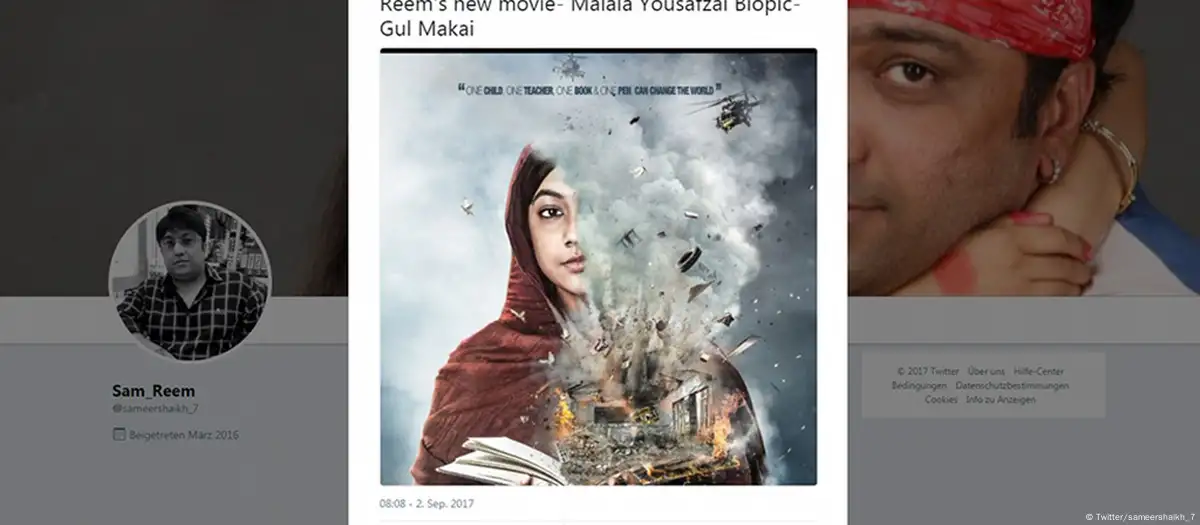
Task: Click the Cookies footer link
Action: pos(941,399)
